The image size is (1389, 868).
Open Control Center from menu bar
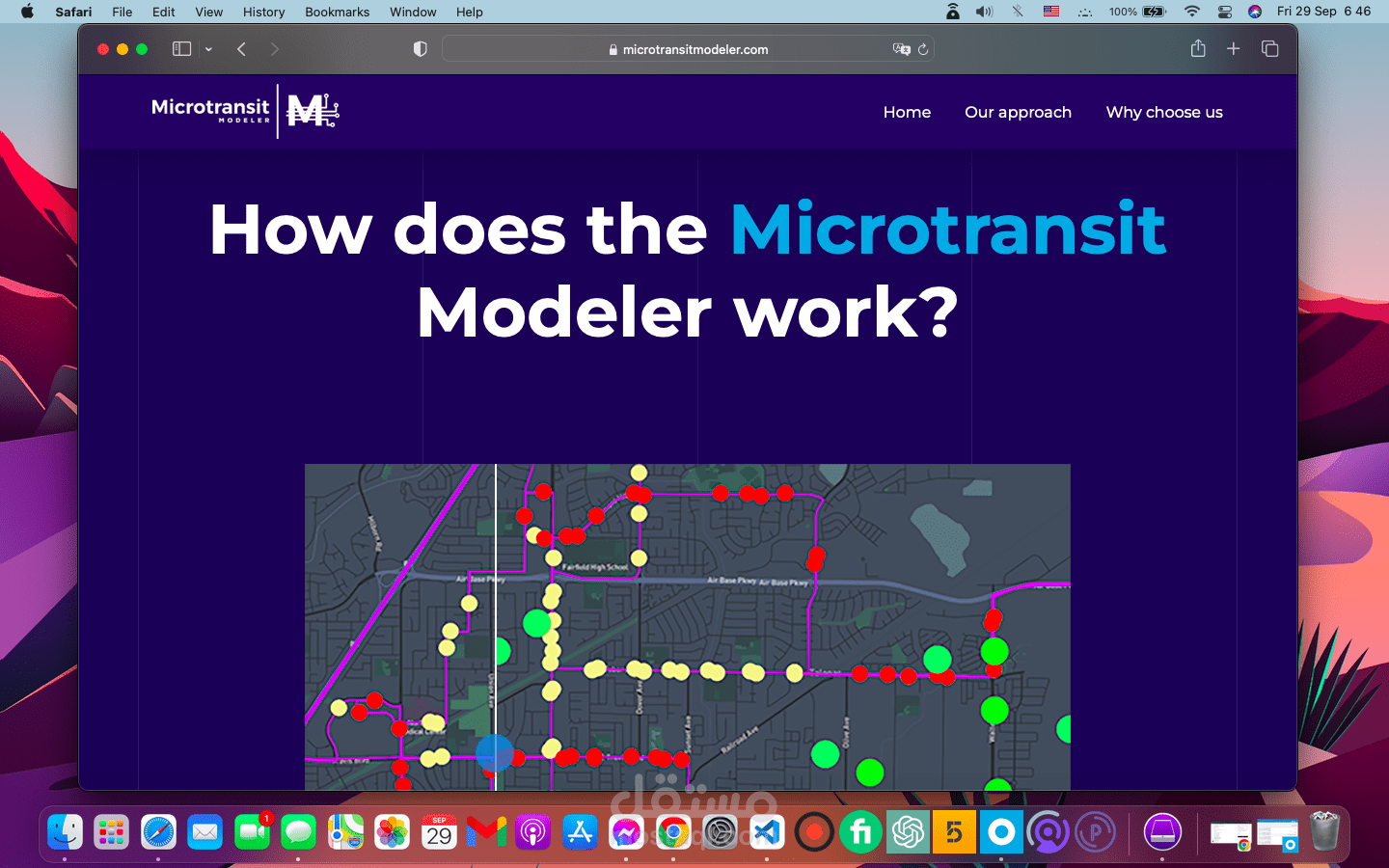[1224, 12]
